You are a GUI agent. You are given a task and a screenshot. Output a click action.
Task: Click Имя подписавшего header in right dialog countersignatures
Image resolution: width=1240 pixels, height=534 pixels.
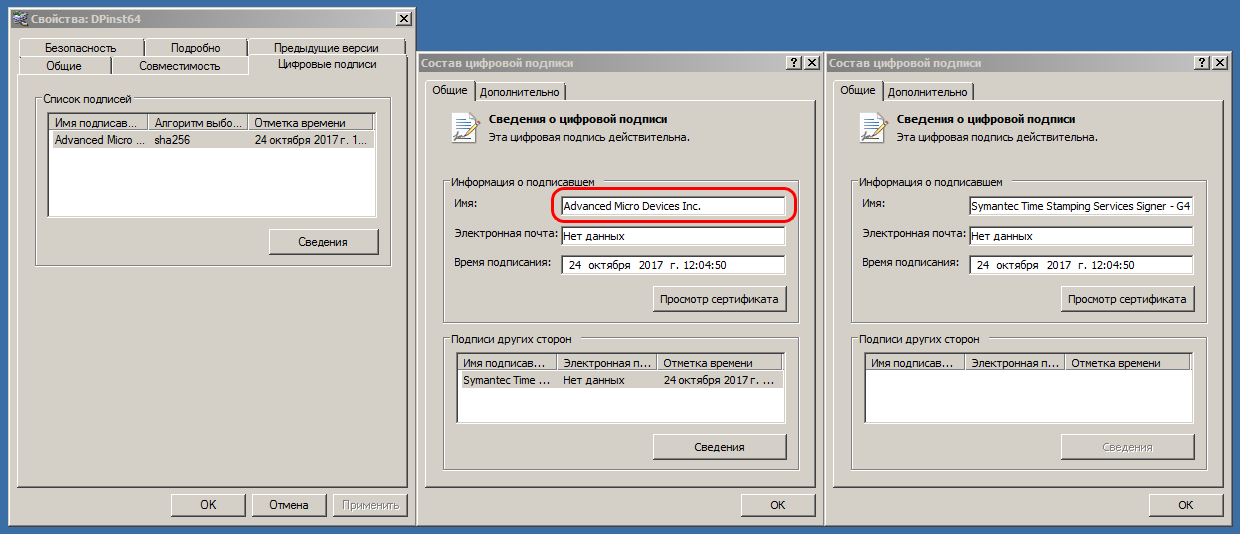point(915,363)
